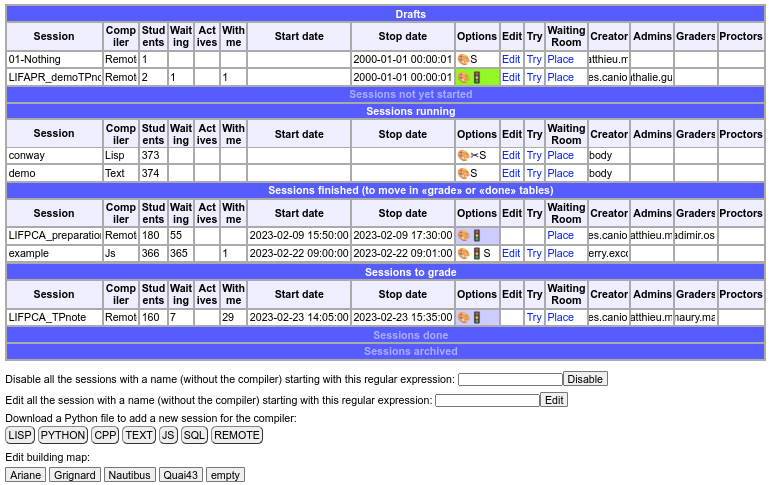Focus the disable sessions regex input
Viewport: 769px width, 485px height.
coord(510,379)
